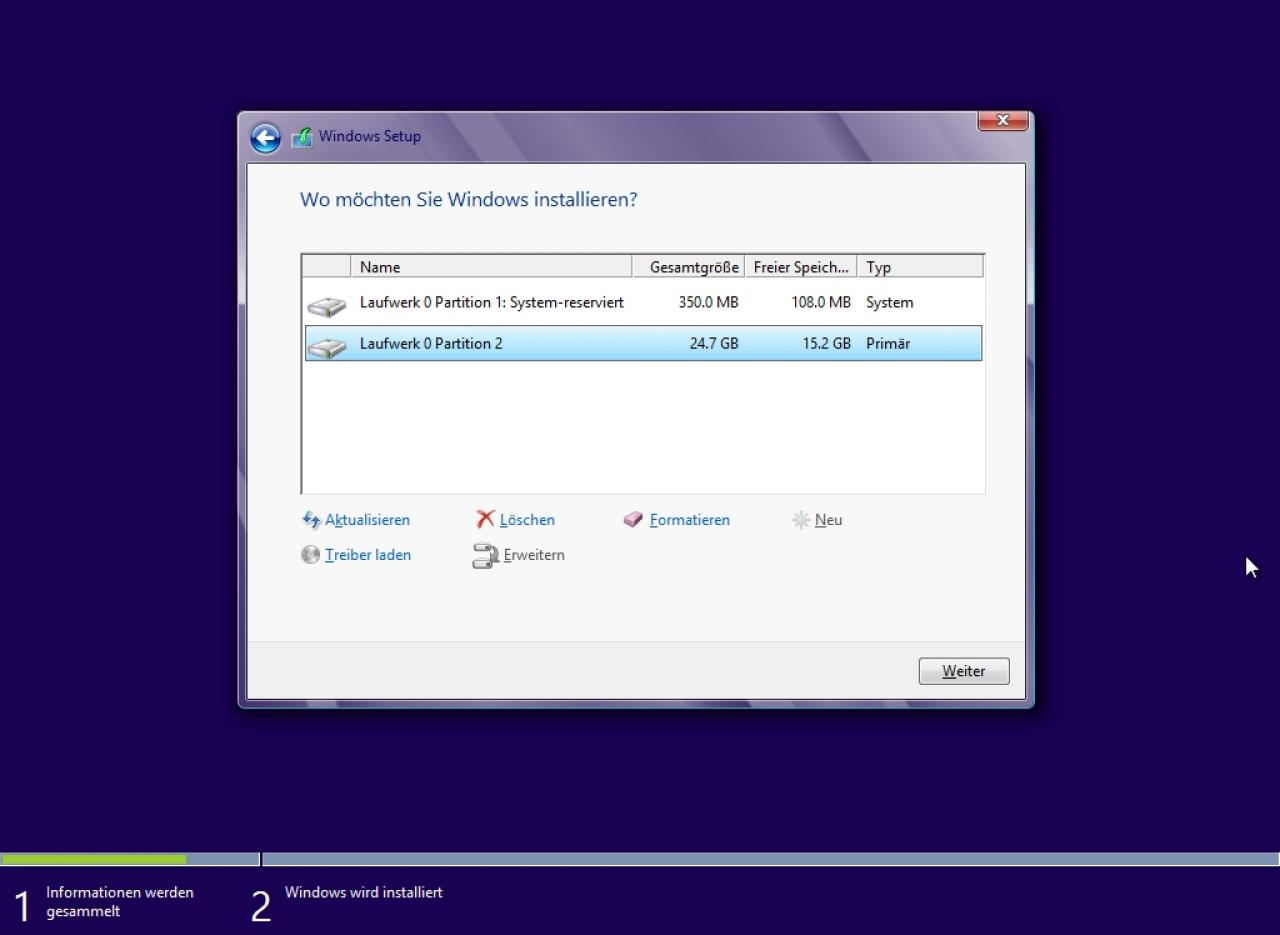
Task: Sort by the Gesamtgröße column header
Action: (x=688, y=267)
